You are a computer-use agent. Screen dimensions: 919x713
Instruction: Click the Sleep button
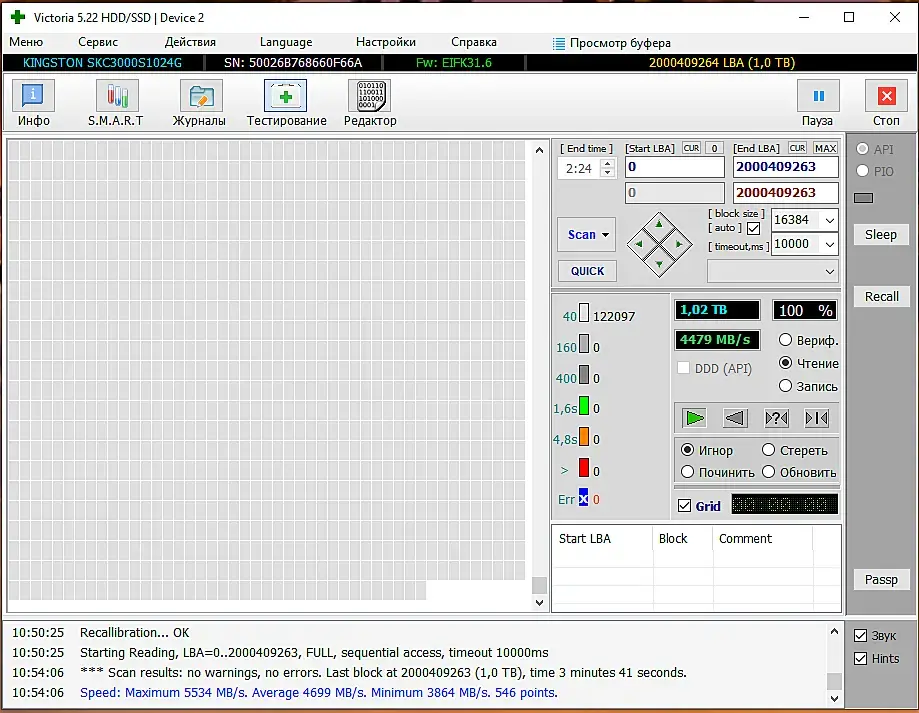[x=881, y=234]
